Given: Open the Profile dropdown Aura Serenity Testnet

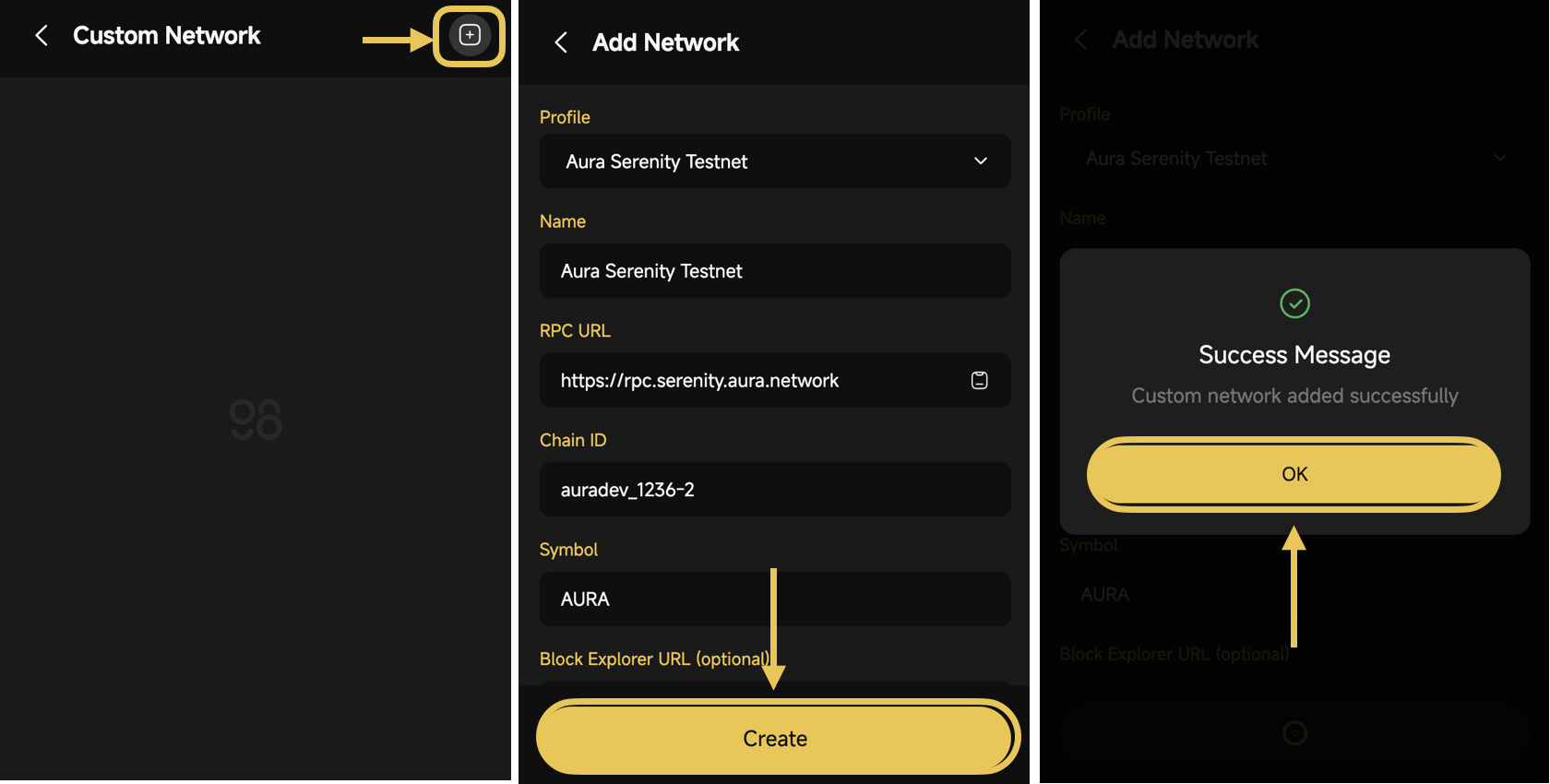Looking at the screenshot, I should (775, 161).
